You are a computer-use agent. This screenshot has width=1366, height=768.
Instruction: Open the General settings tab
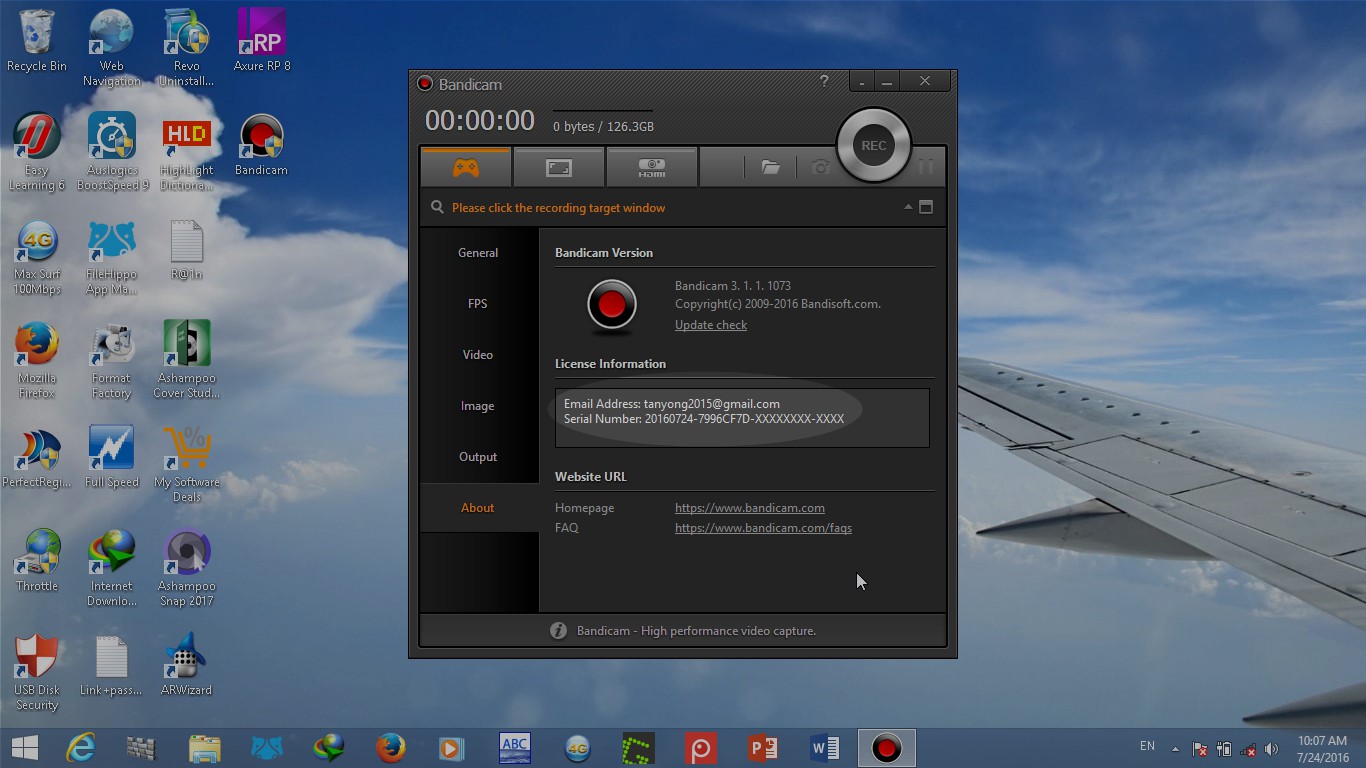tap(478, 253)
